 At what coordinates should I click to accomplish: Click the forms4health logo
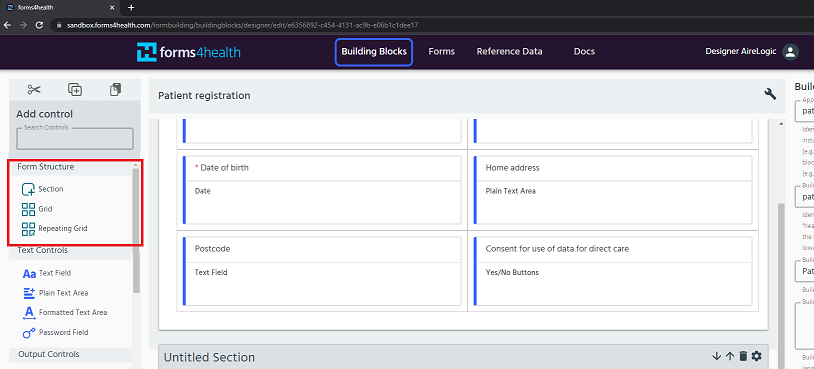pyautogui.click(x=188, y=52)
